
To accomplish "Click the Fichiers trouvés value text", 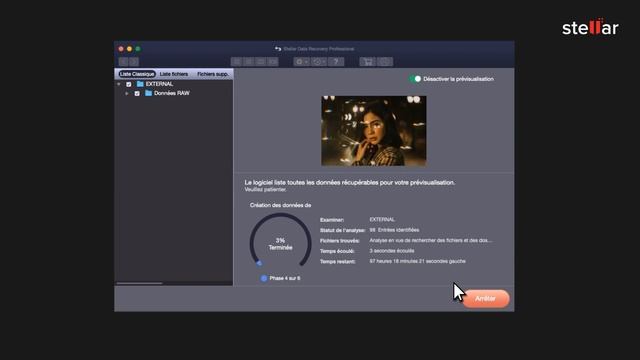I will [x=431, y=240].
